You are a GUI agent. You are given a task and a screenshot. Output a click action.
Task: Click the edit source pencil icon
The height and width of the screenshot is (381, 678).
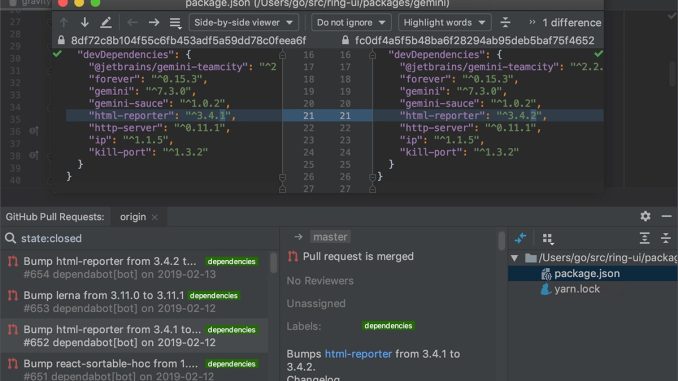click(106, 22)
